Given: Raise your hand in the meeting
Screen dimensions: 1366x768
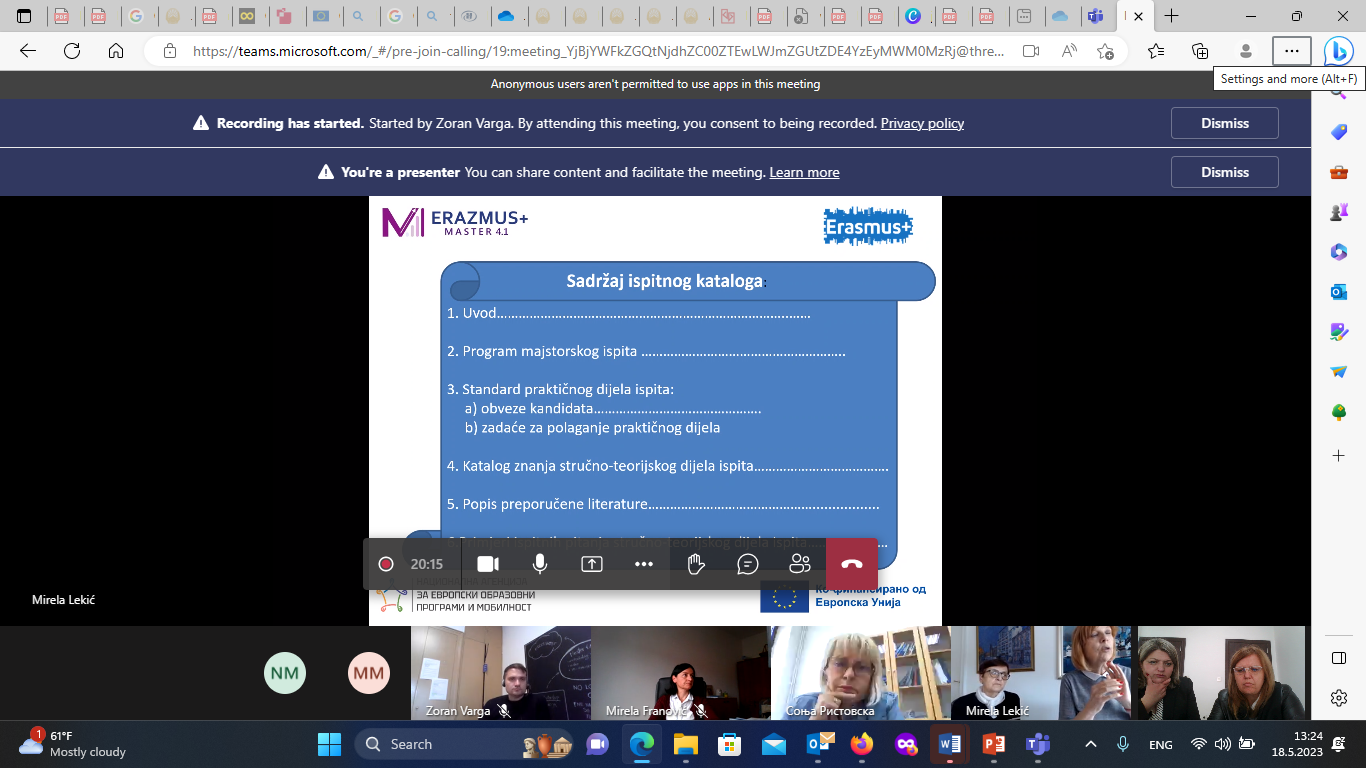Looking at the screenshot, I should (696, 564).
